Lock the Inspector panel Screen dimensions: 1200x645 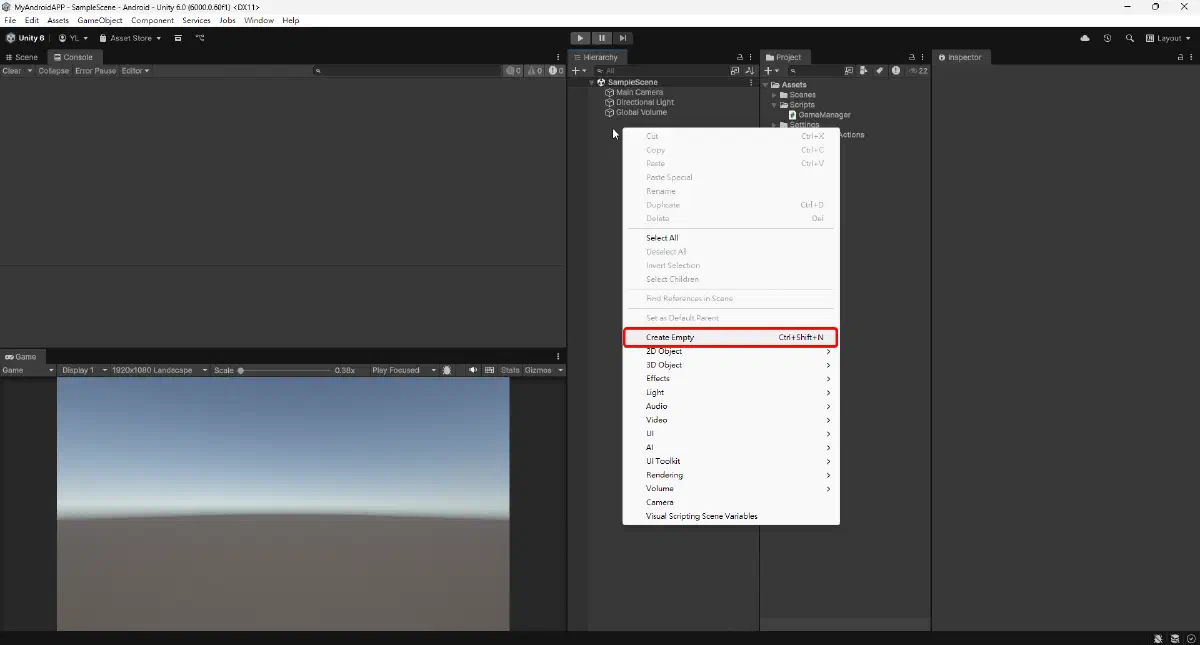coord(1180,57)
